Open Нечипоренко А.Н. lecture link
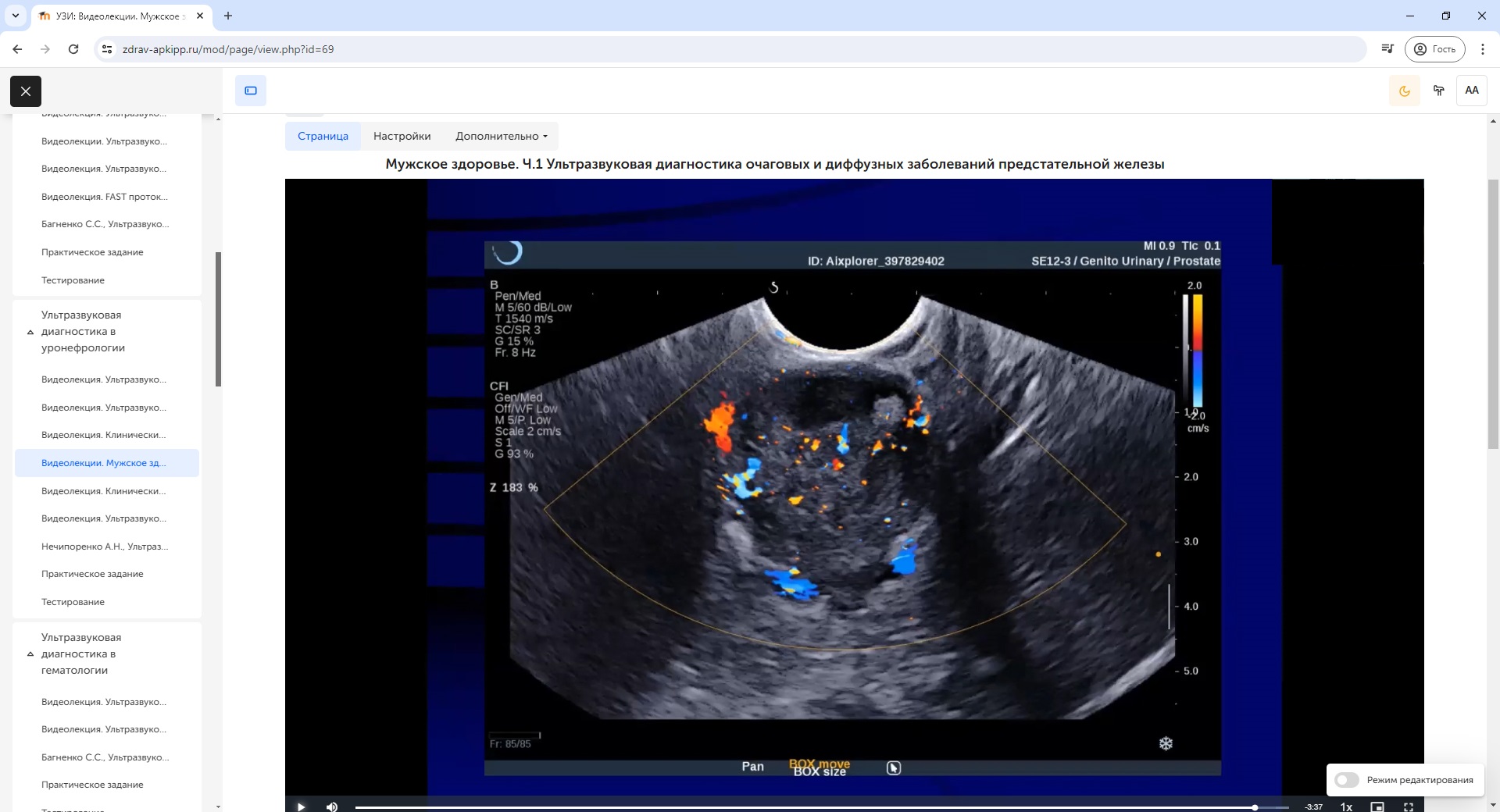Image resolution: width=1500 pixels, height=812 pixels. 105,547
